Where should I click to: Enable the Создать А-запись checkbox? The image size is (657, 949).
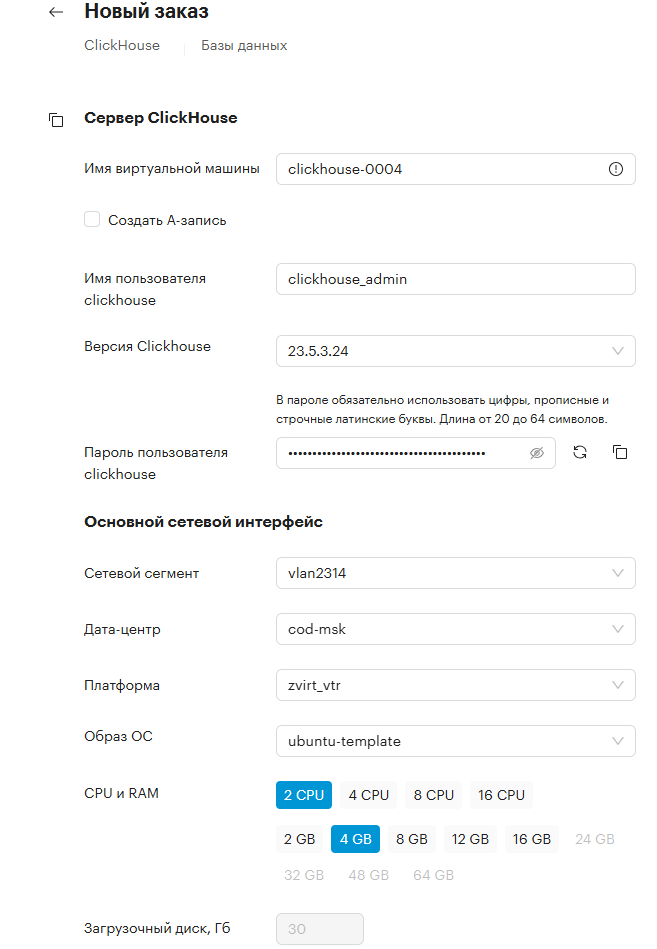[x=92, y=219]
